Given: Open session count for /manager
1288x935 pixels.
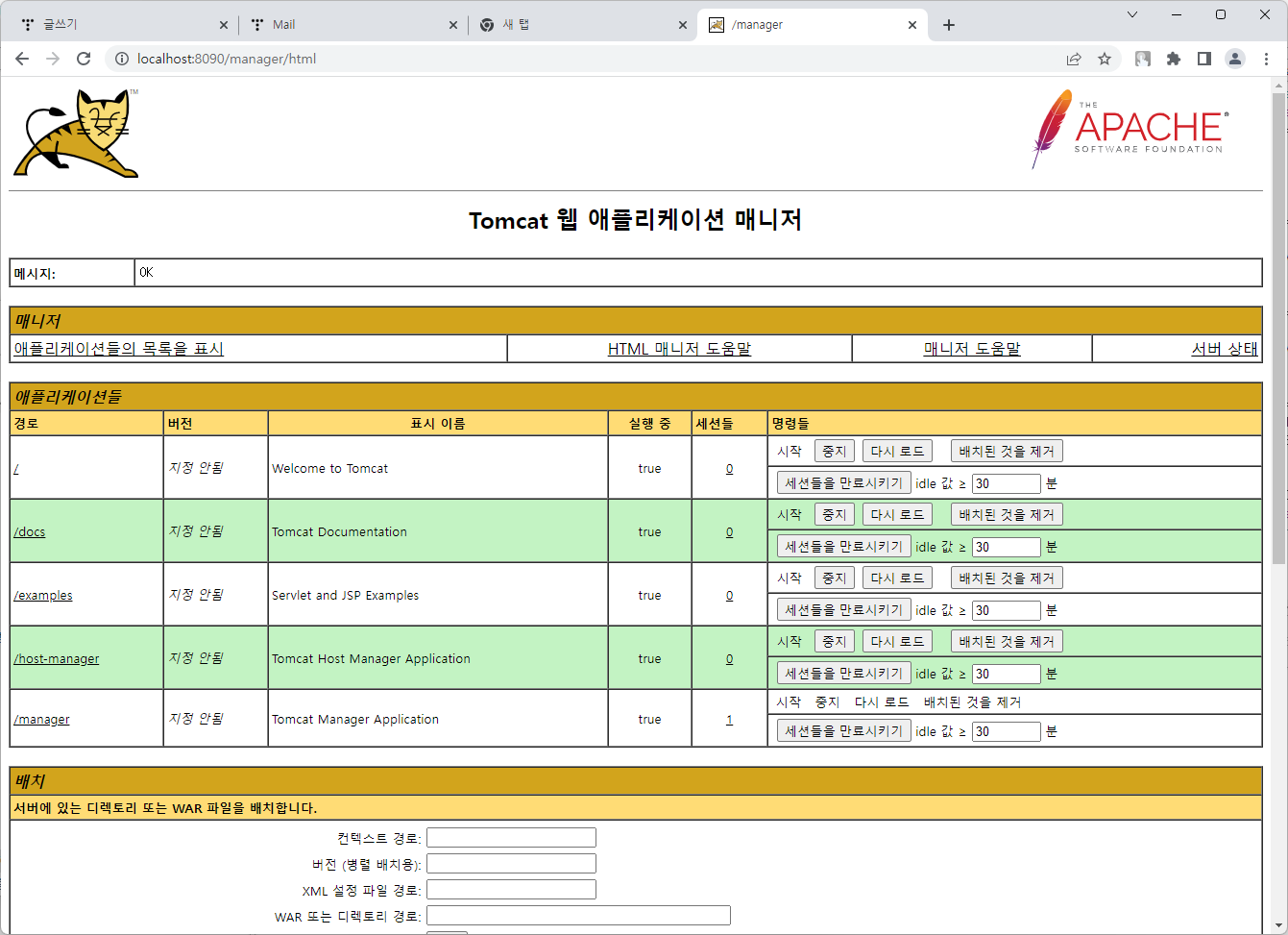Looking at the screenshot, I should 729,719.
